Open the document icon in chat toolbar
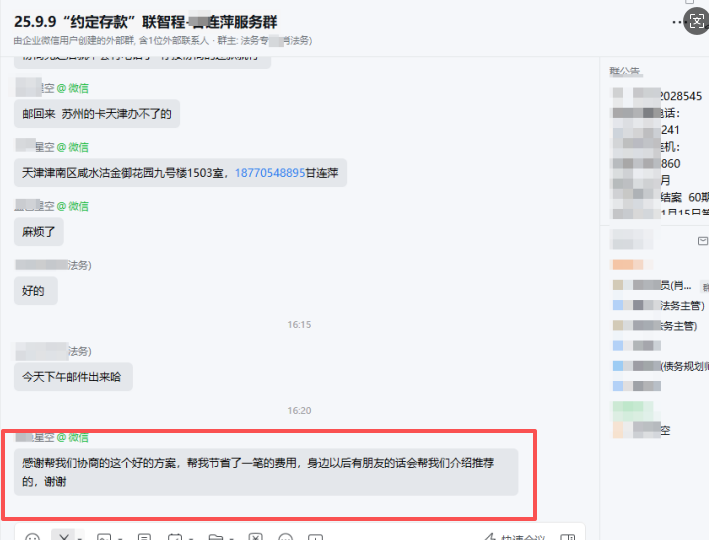The width and height of the screenshot is (709, 540). [x=144, y=537]
